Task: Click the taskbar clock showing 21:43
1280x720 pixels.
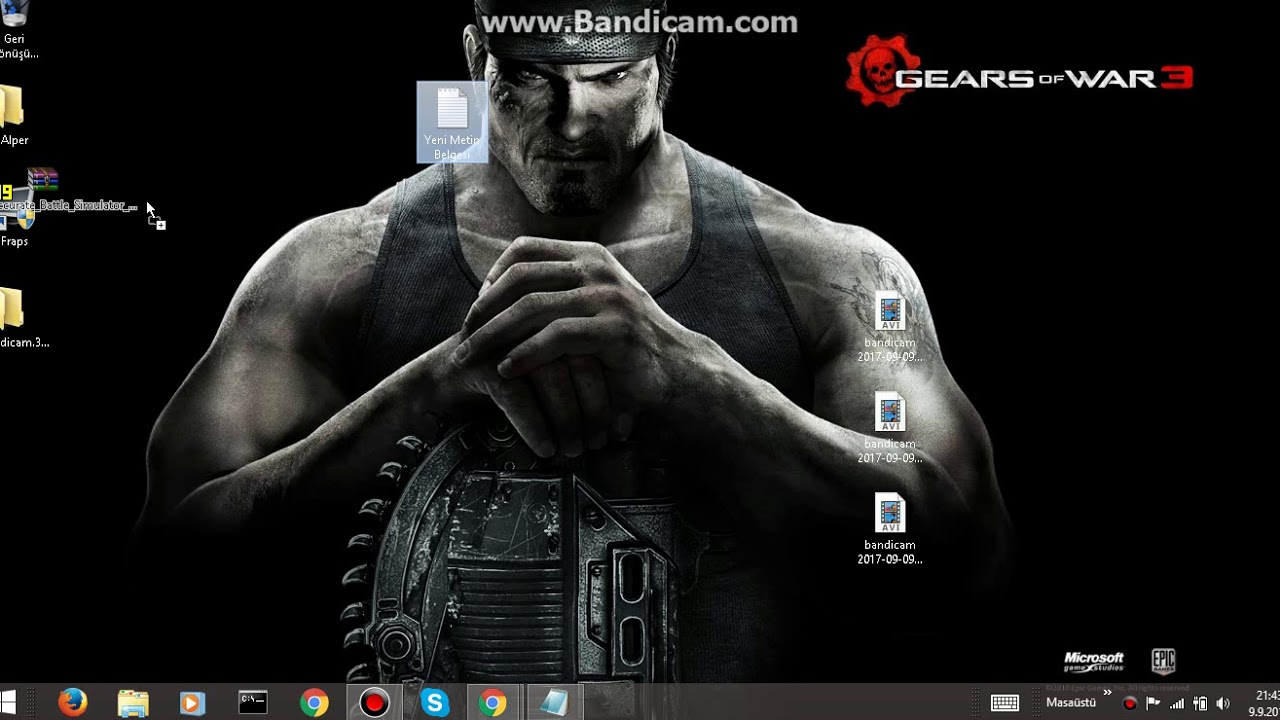Action: (1265, 703)
